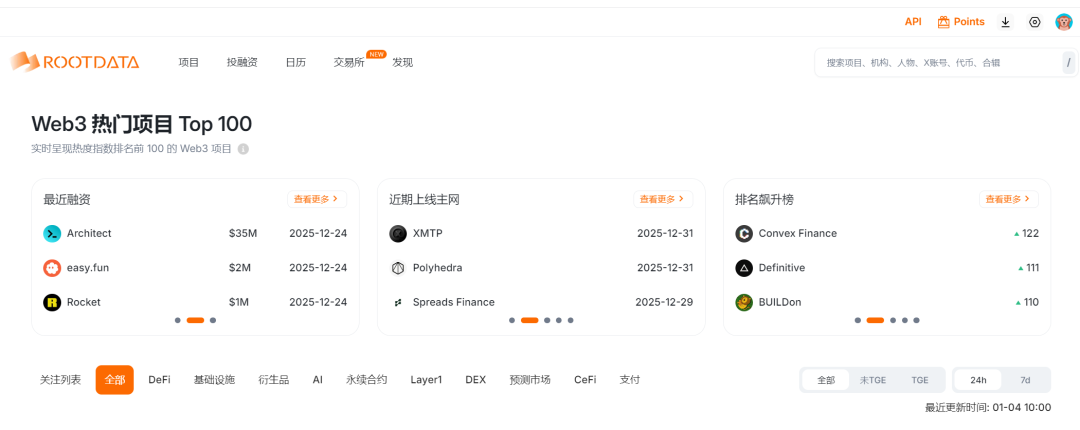
Task: Select the 支付 category tab
Action: pyautogui.click(x=630, y=380)
